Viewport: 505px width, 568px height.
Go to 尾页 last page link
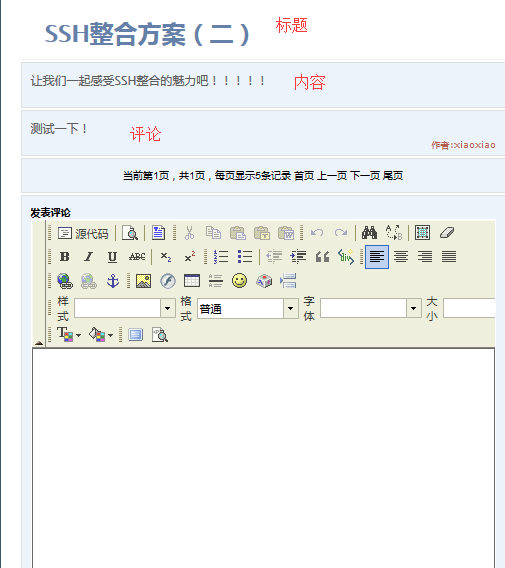(x=393, y=176)
